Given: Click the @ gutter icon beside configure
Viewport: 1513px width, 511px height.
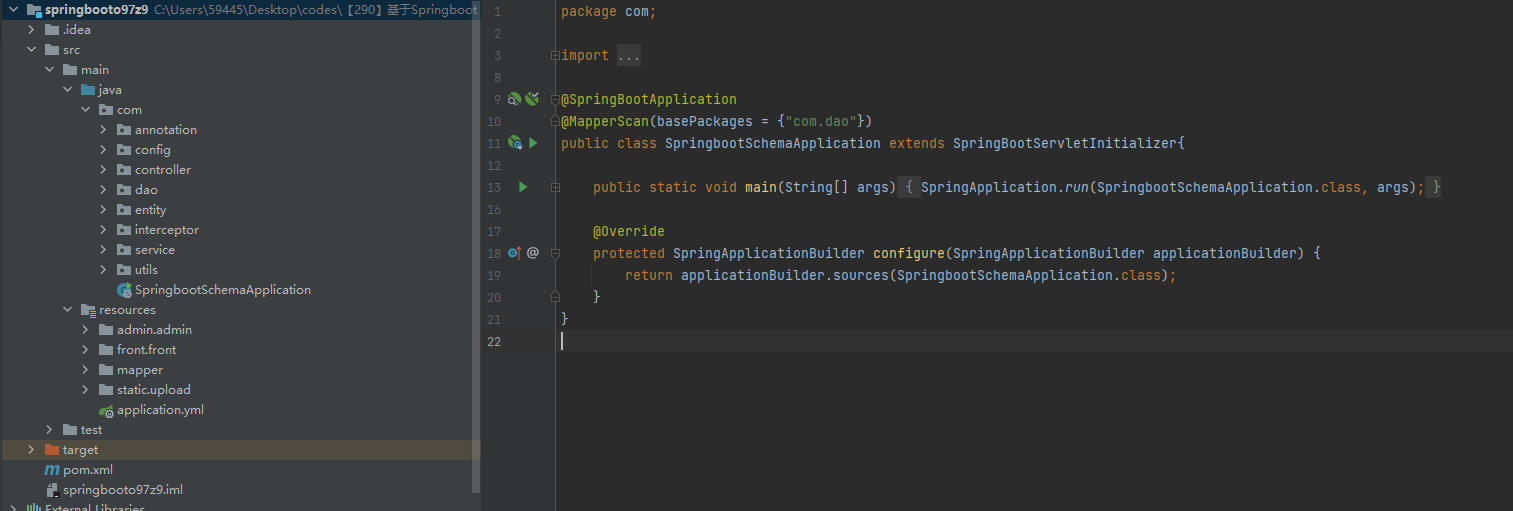Looking at the screenshot, I should [x=533, y=253].
